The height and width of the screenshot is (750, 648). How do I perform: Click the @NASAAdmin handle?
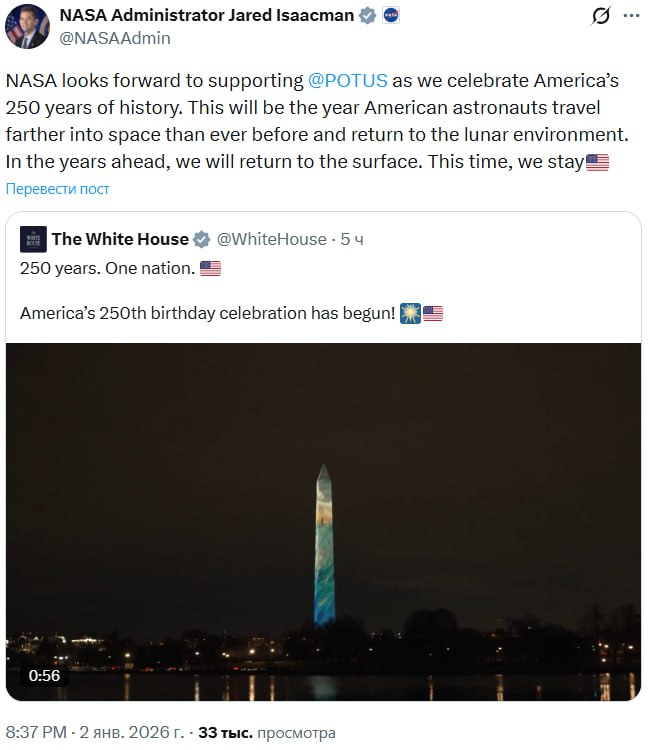pos(114,38)
